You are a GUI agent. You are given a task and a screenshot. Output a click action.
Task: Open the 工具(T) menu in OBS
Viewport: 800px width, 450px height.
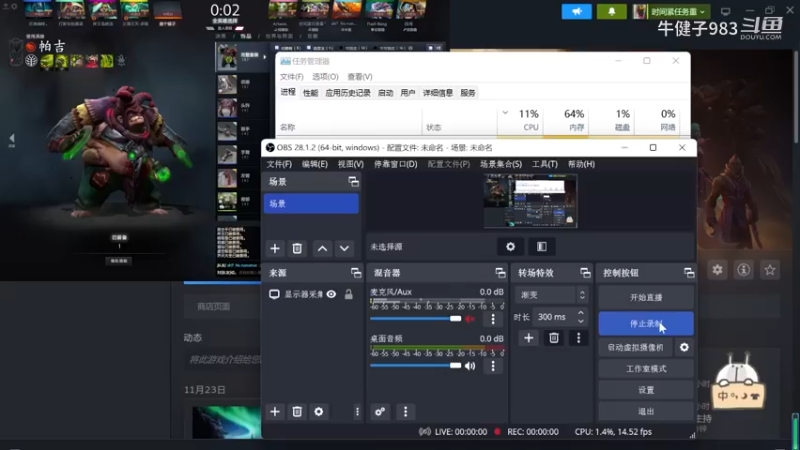545,164
